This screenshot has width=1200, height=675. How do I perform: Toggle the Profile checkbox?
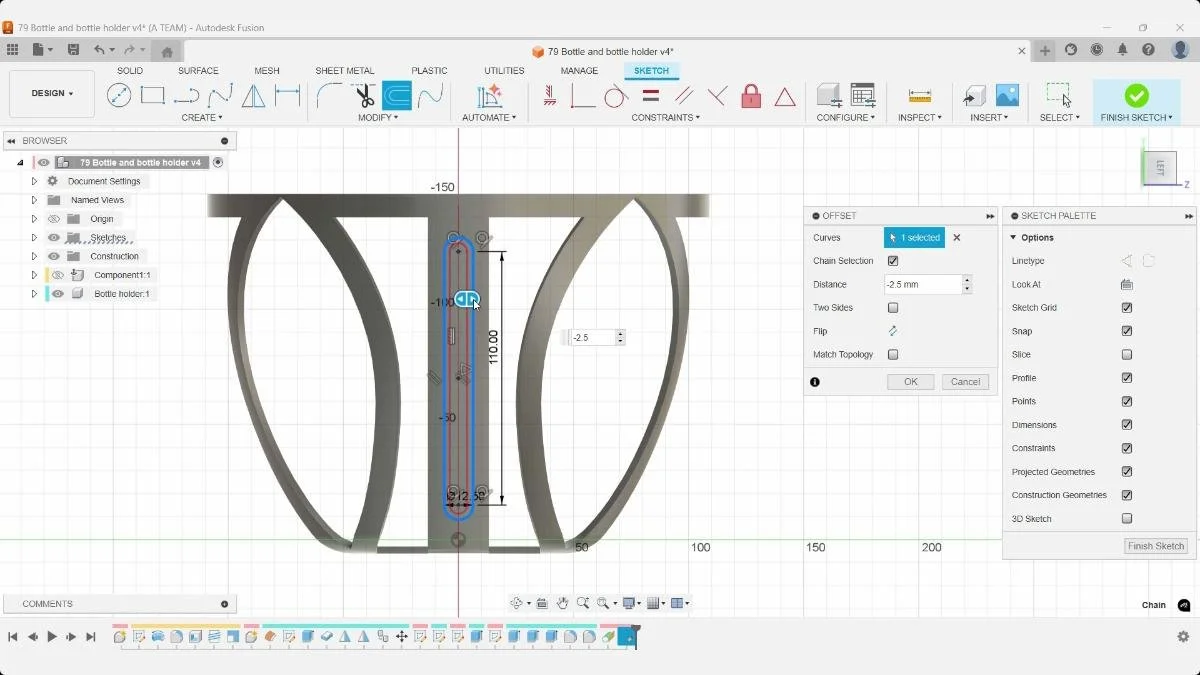[1127, 378]
